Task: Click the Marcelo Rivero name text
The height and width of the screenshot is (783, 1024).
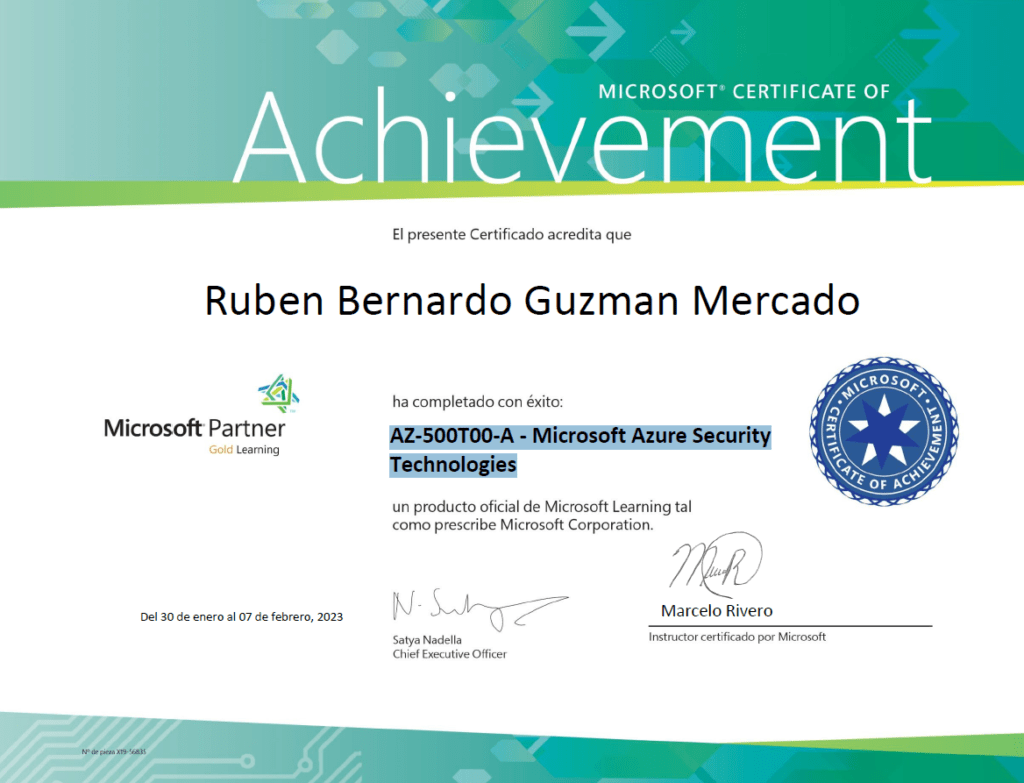Action: (716, 611)
